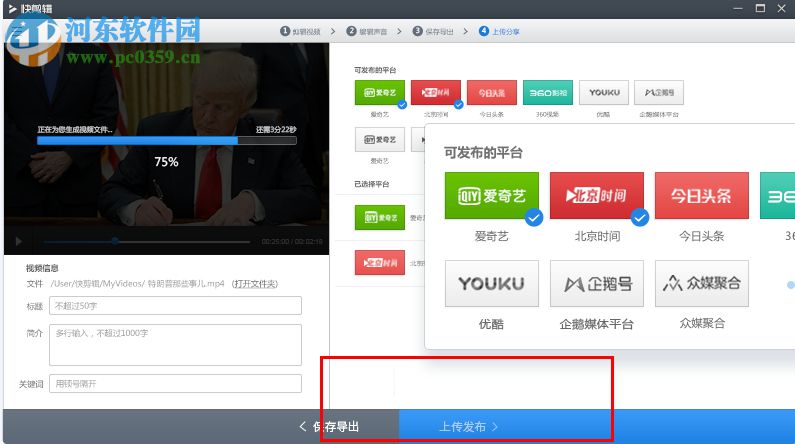Screen dimensions: 795x444
Task: Click the blue 75% export progress bar
Action: [167, 140]
